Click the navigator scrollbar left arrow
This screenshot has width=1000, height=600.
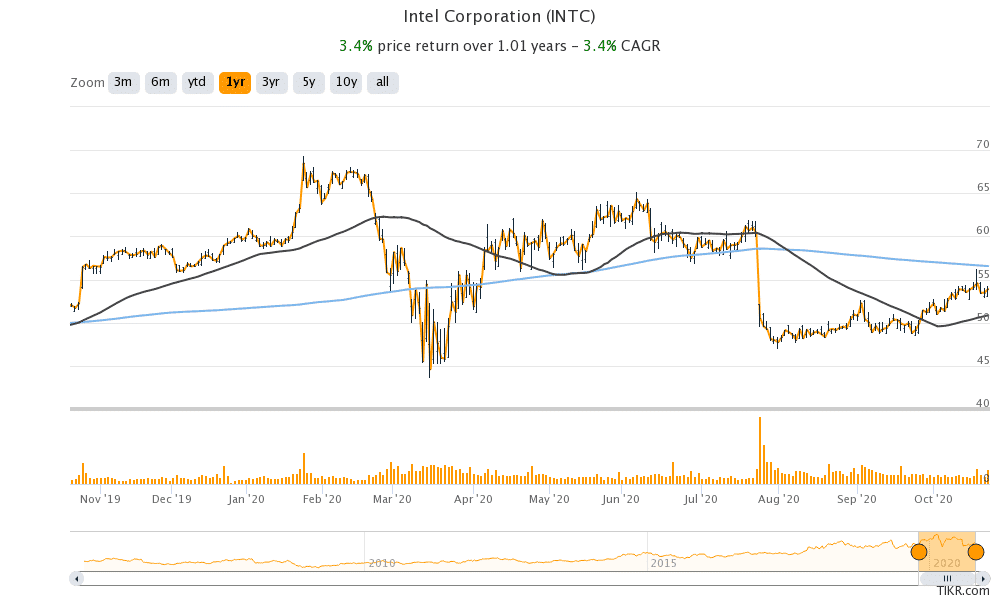(77, 579)
